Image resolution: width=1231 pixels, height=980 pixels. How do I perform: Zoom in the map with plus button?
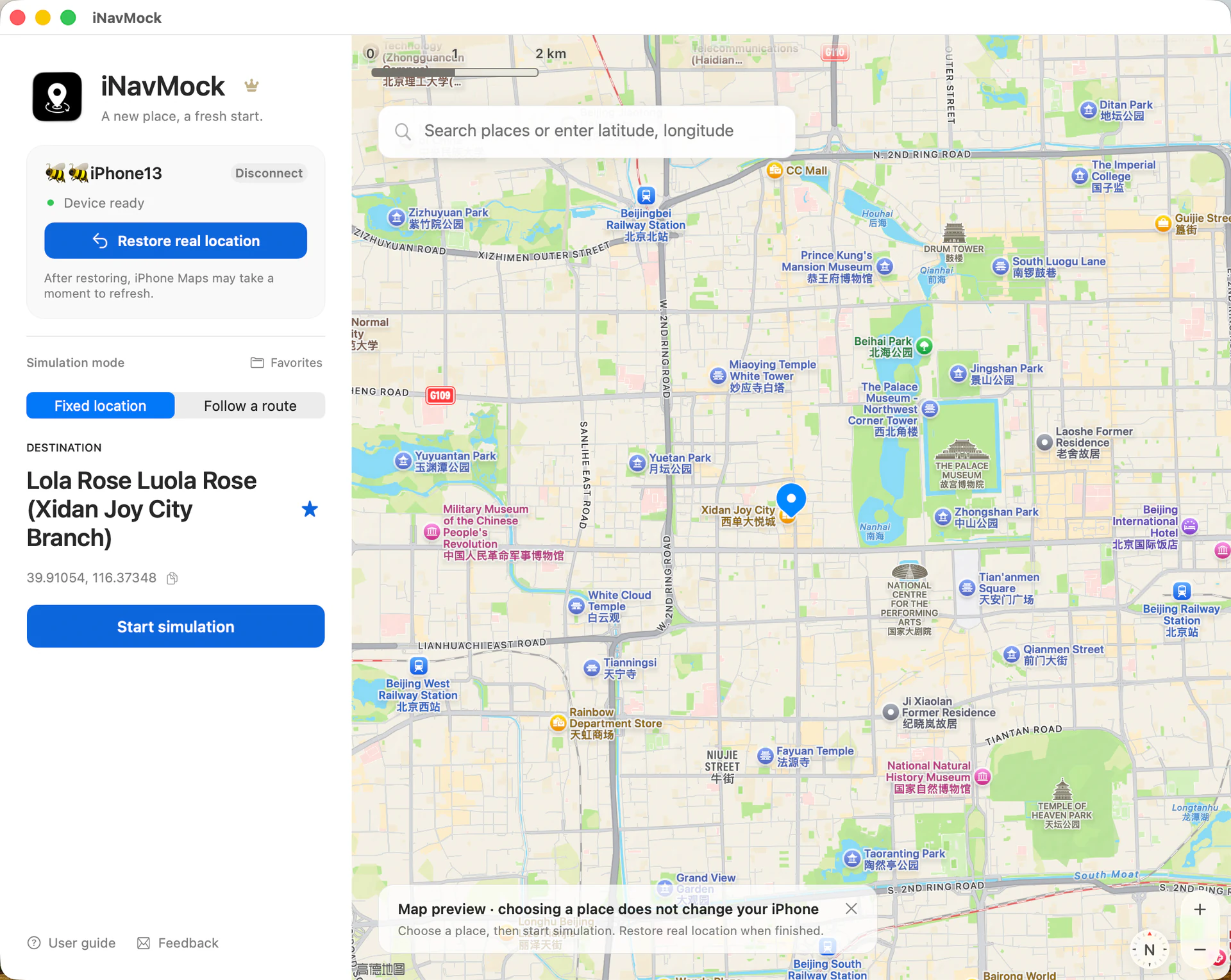1200,909
